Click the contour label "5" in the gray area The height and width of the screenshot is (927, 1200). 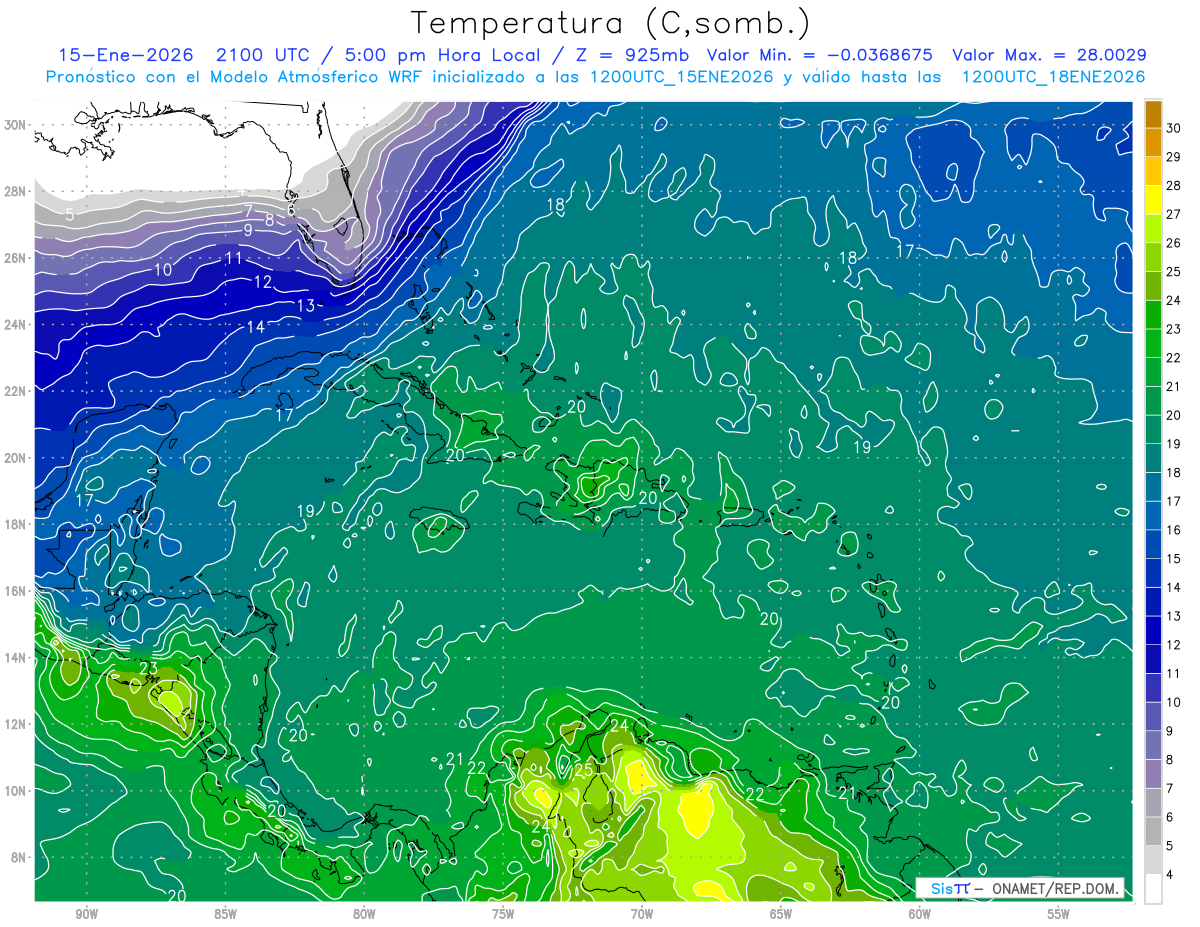[x=69, y=214]
